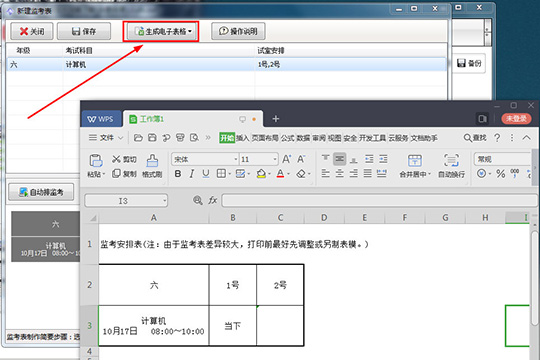
Task: Open the 文件 menu
Action: click(106, 138)
